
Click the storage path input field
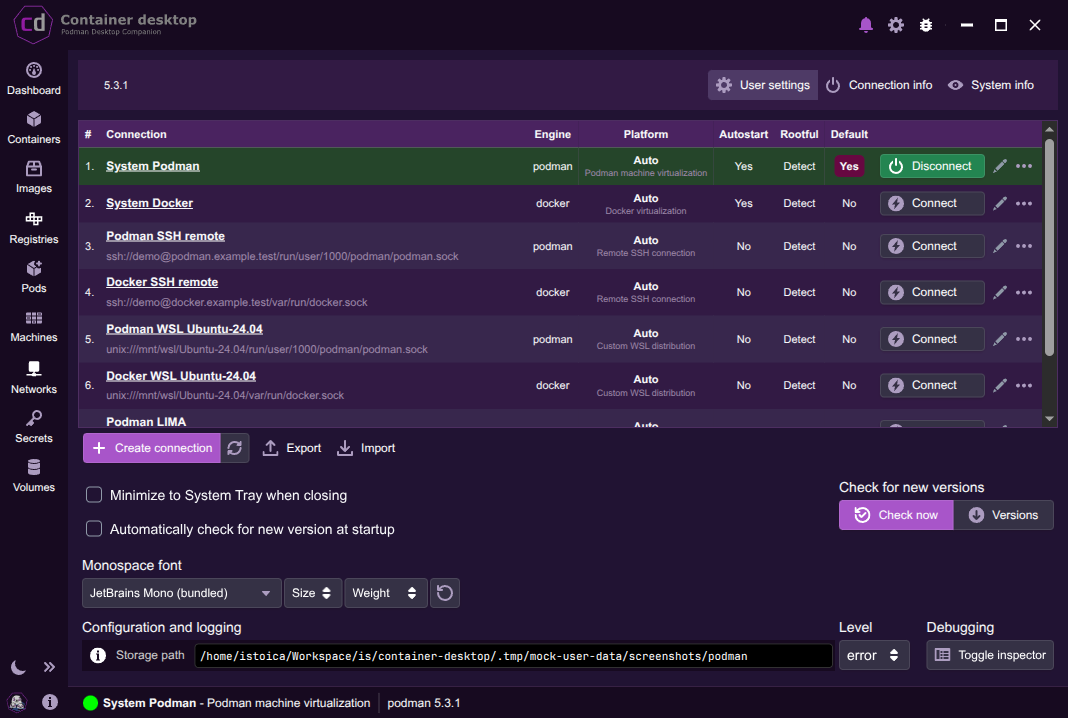(x=514, y=656)
